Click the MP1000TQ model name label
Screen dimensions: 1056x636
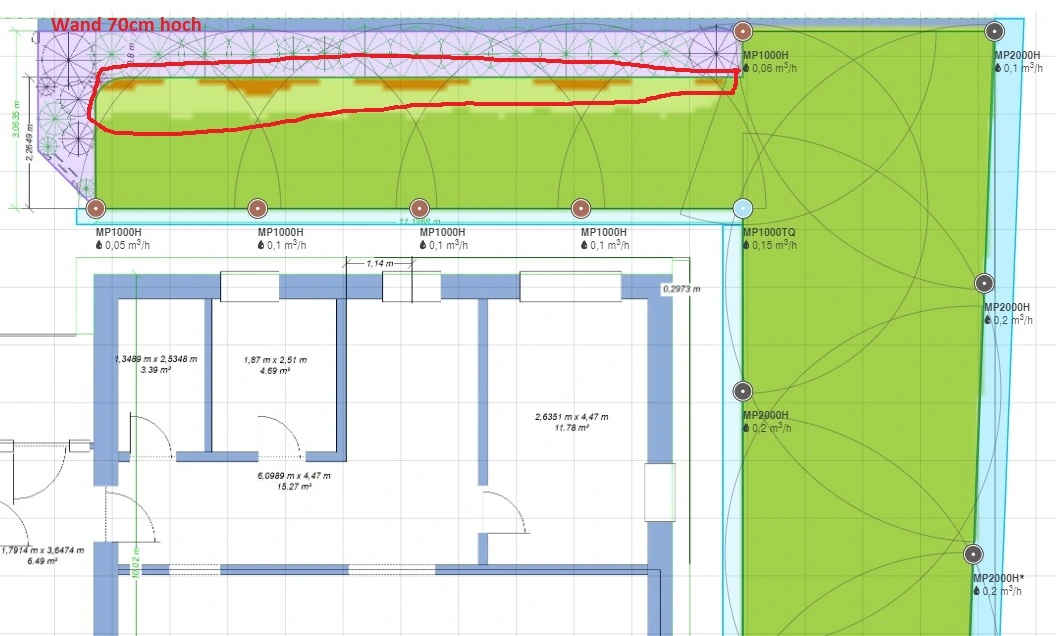coord(769,232)
